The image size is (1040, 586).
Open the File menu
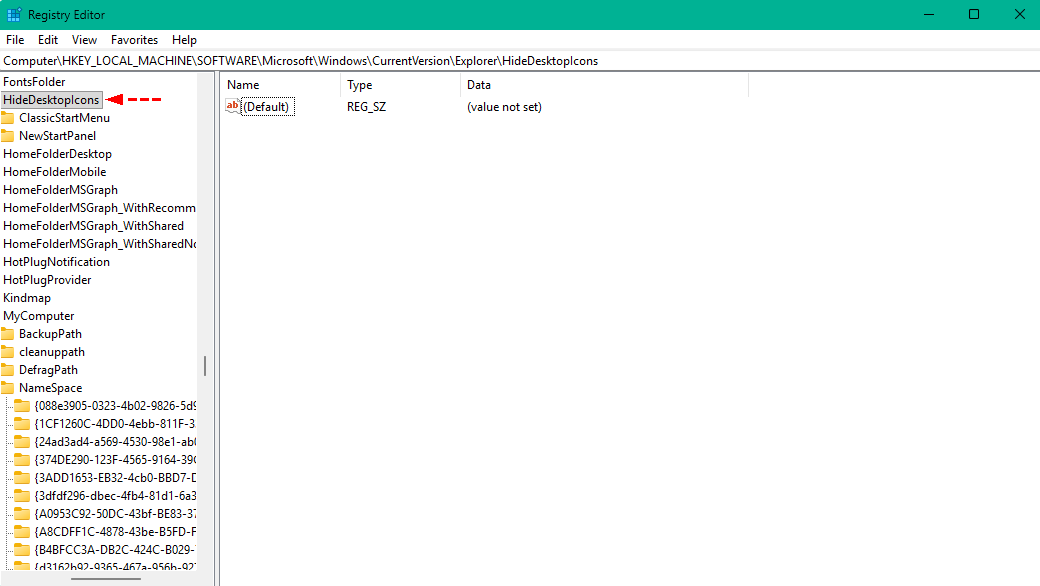15,40
